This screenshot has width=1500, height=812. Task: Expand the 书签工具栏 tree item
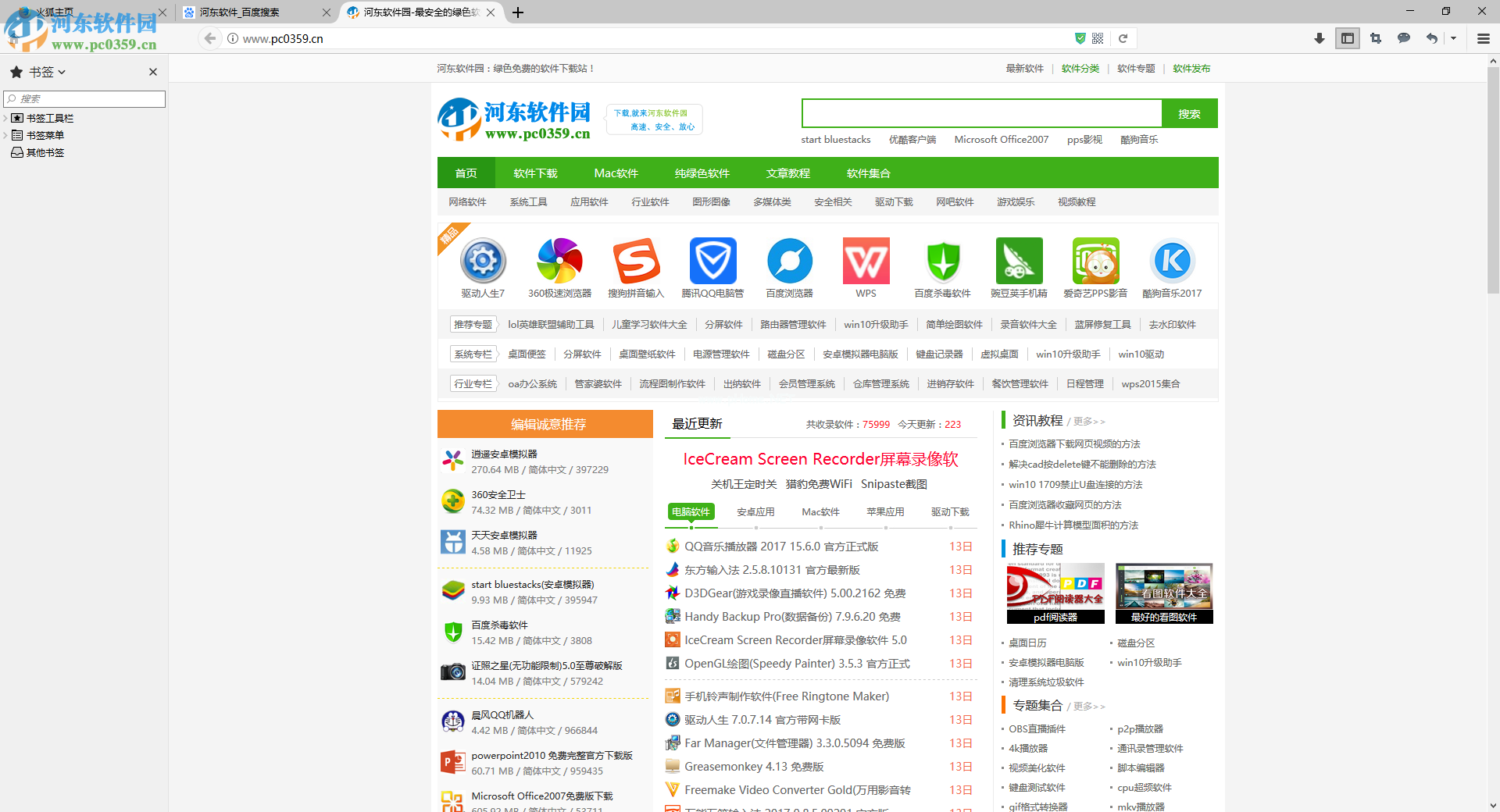click(6, 118)
